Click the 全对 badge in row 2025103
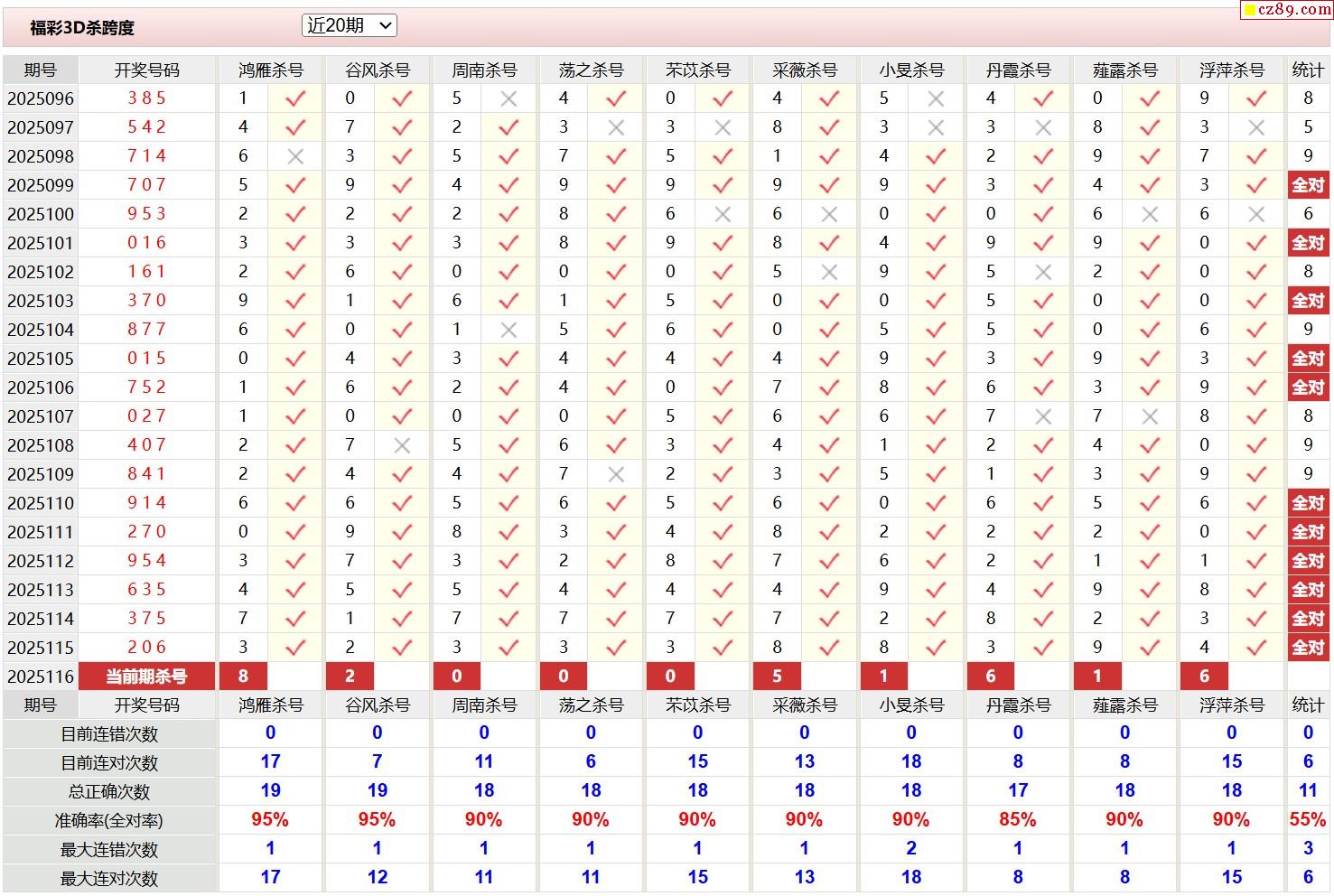 [1308, 301]
